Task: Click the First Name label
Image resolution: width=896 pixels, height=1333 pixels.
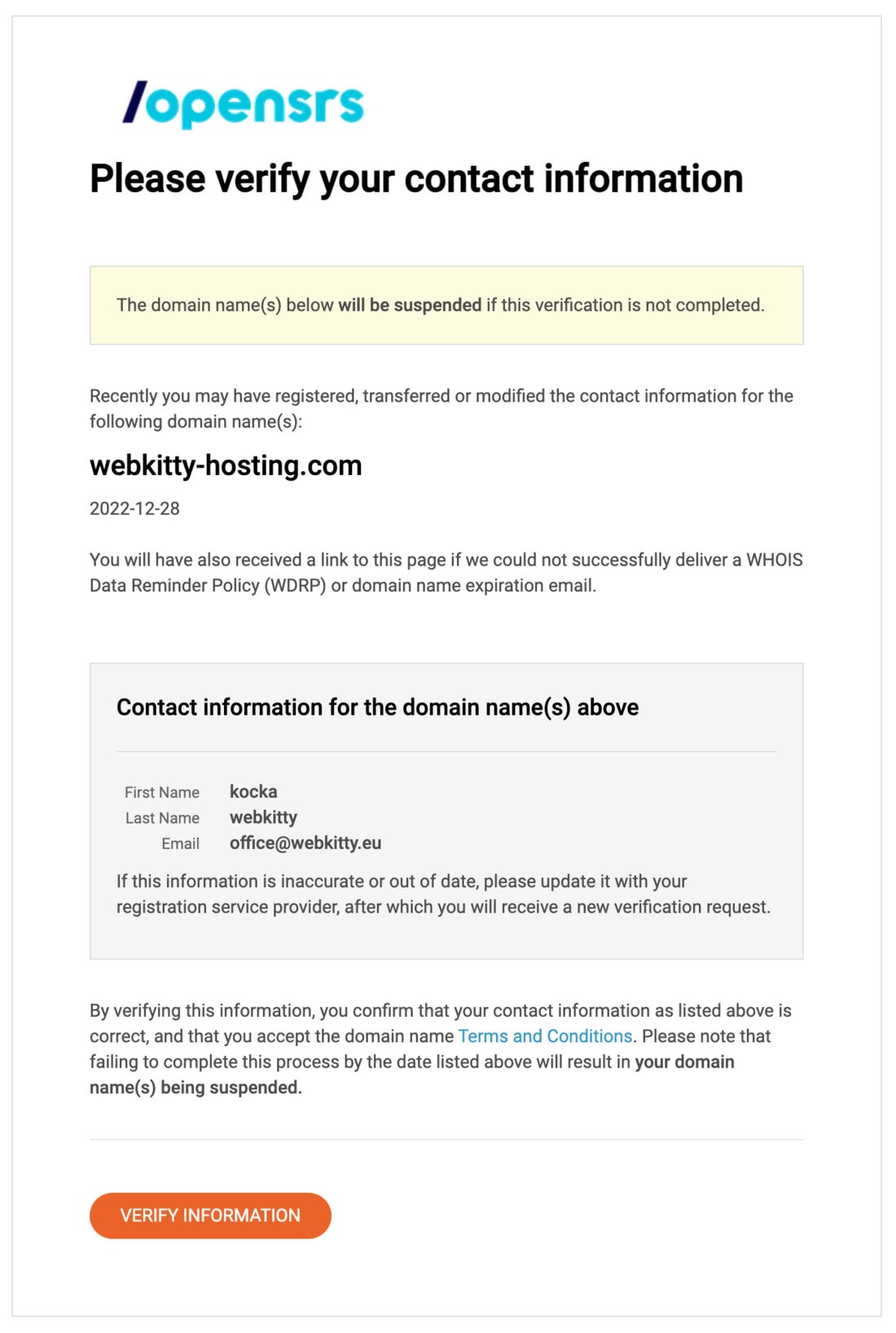Action: pyautogui.click(x=162, y=792)
